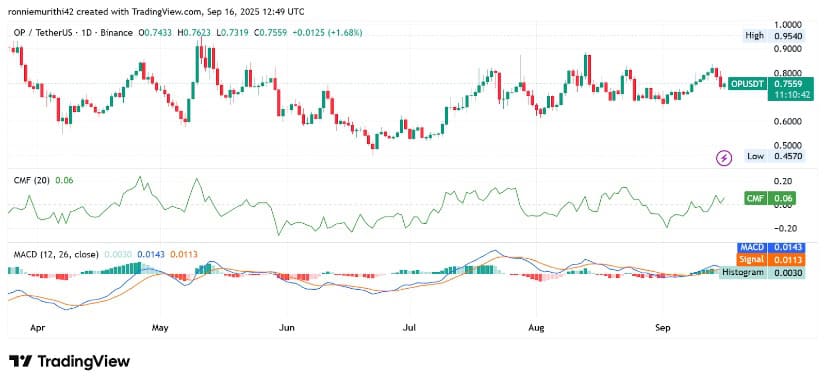Screen dimensions: 825x384
Task: Click the MACD (12, 26, close) title
Action: tap(56, 254)
